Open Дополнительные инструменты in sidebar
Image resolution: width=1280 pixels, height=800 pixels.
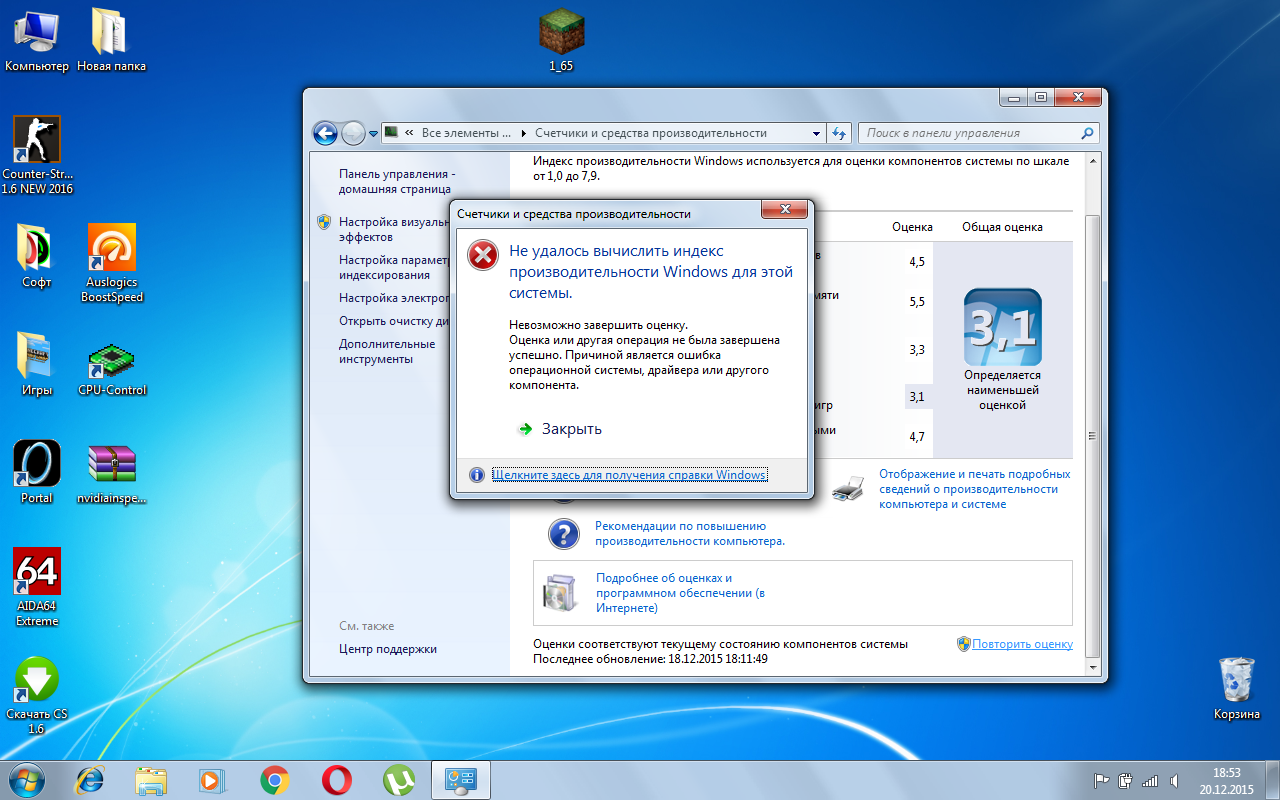pos(387,351)
